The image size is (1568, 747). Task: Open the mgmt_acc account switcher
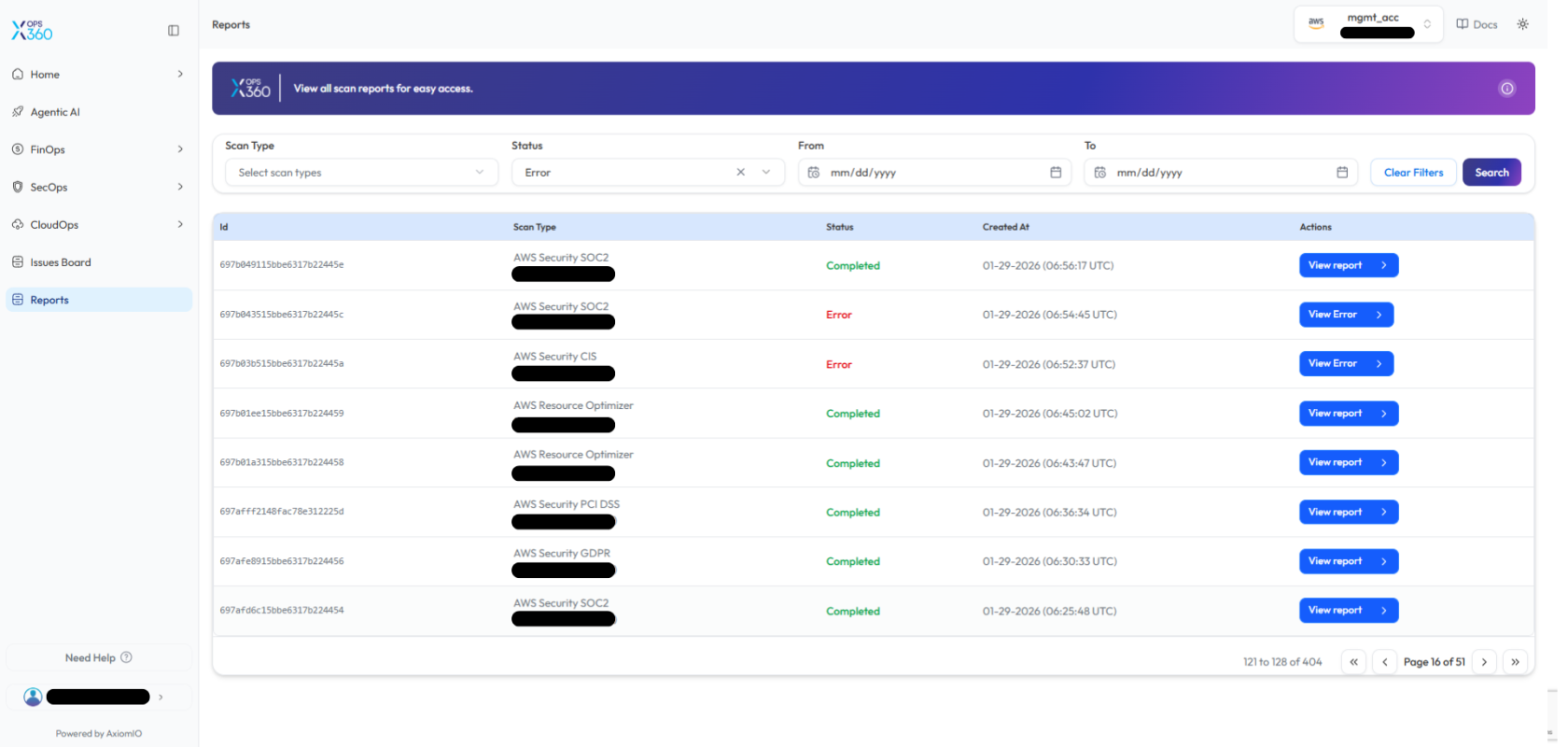pos(1368,24)
